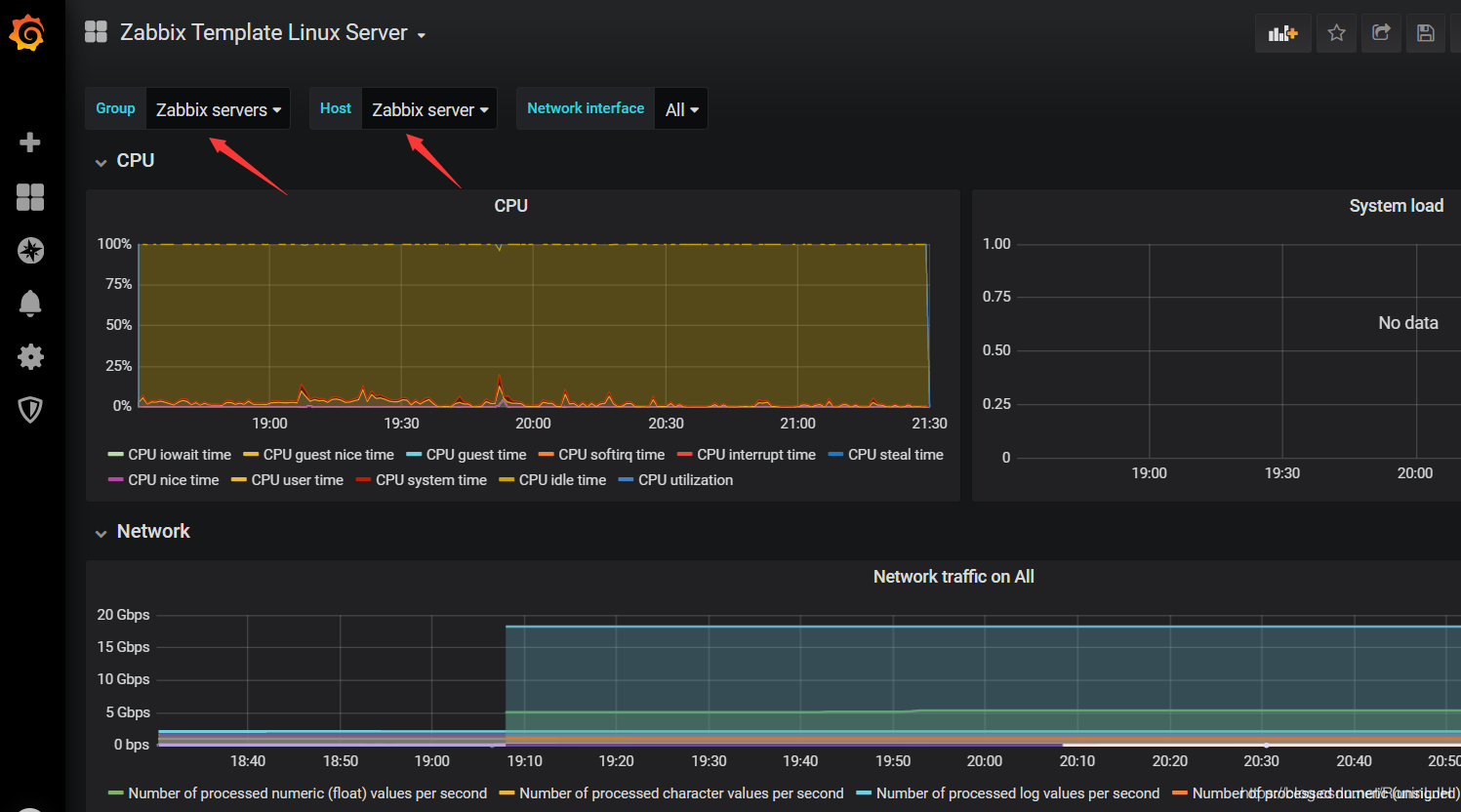Image resolution: width=1461 pixels, height=812 pixels.
Task: Collapse the CPU row
Action: [124, 161]
